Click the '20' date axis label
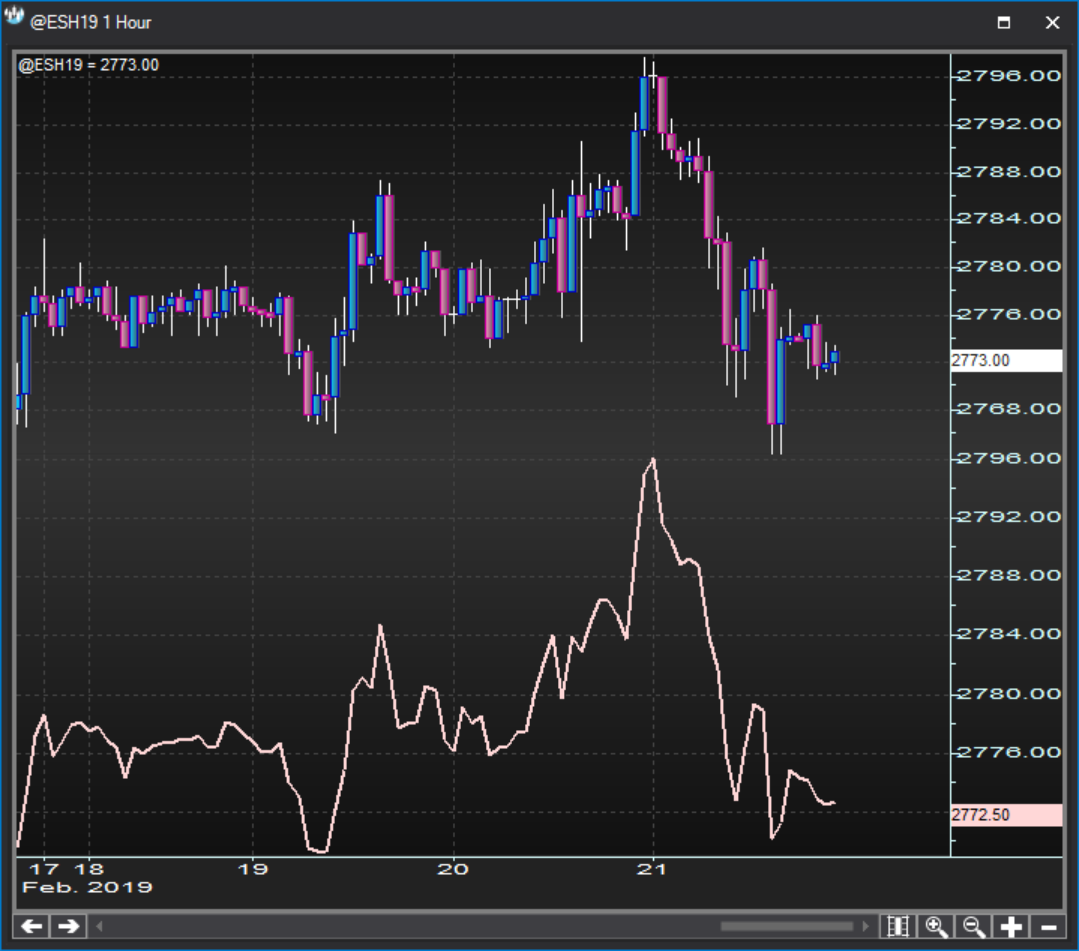The image size is (1079, 951). pyautogui.click(x=453, y=869)
